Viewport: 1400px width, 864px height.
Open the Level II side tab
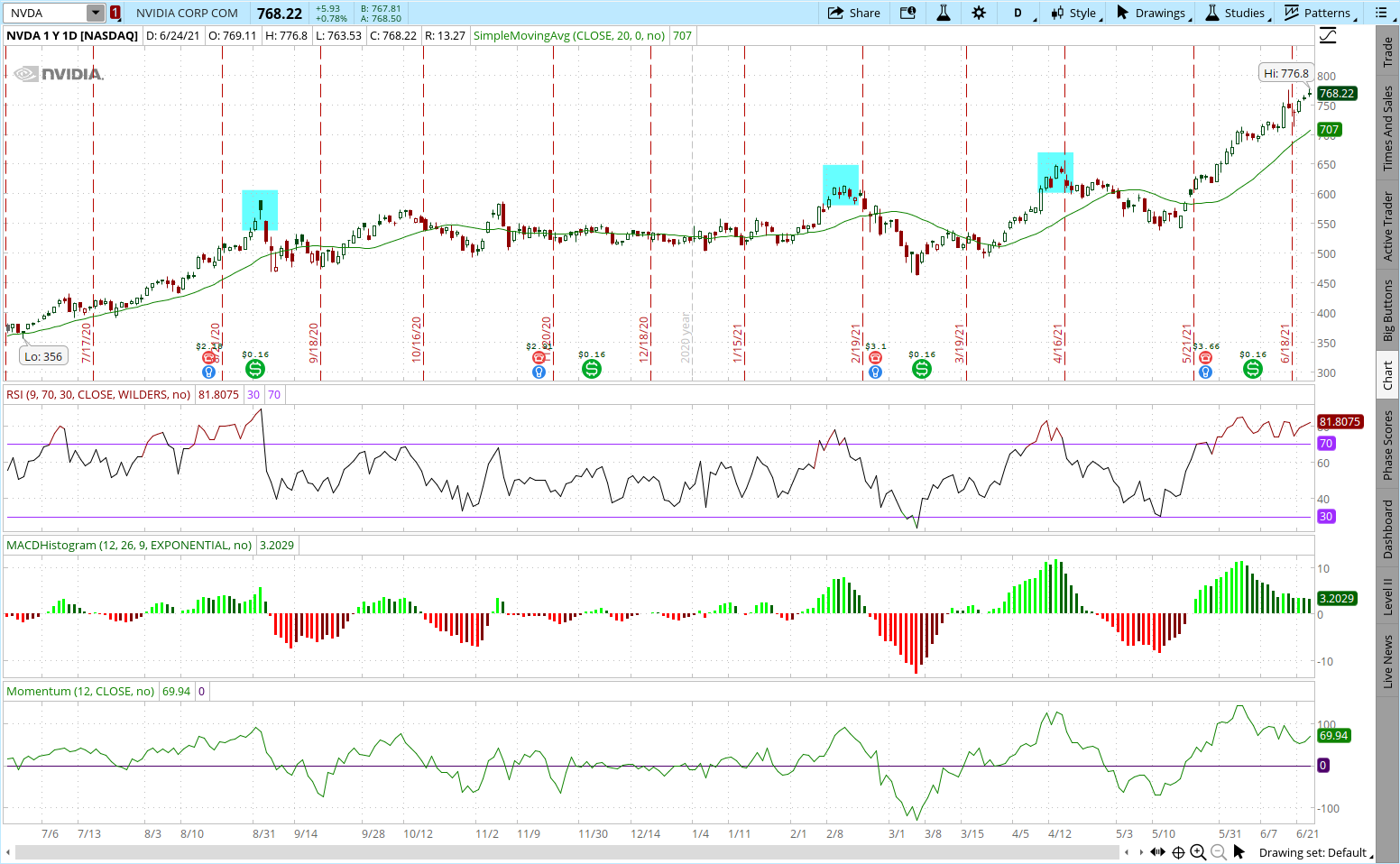(1388, 596)
